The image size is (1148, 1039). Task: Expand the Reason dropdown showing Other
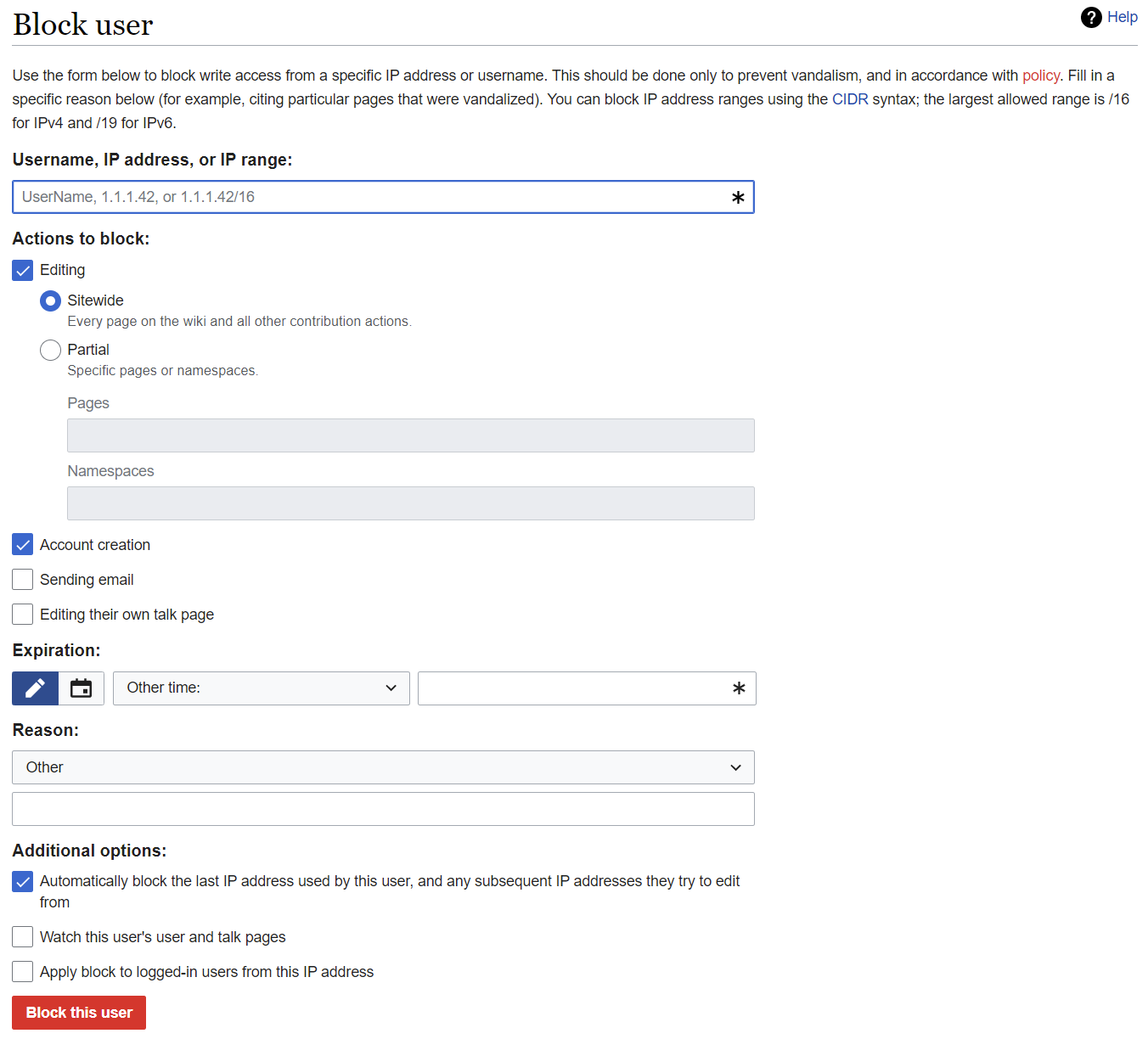(x=383, y=767)
